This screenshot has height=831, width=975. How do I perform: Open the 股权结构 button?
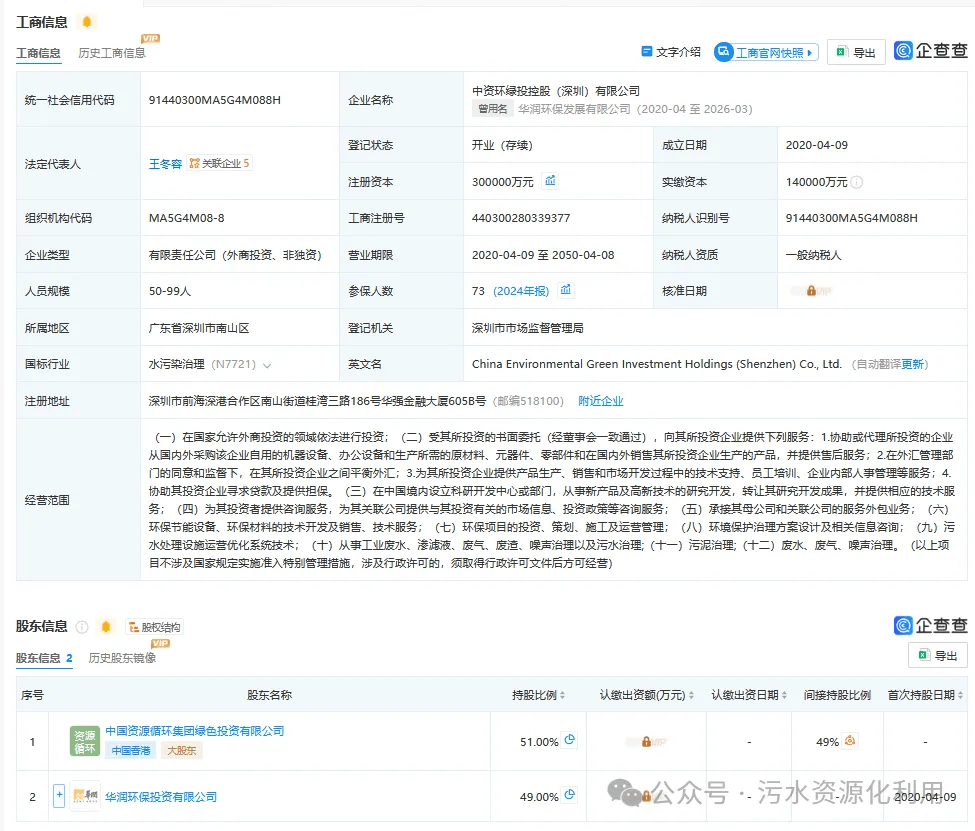(153, 627)
